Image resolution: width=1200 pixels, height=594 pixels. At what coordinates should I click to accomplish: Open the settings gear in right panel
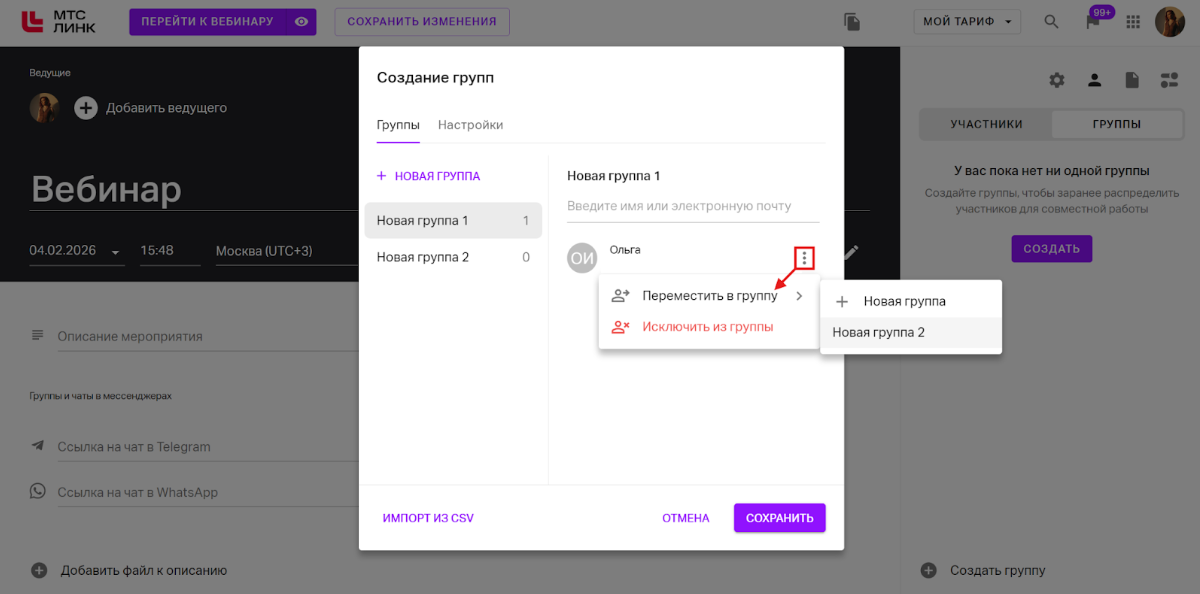click(1057, 80)
